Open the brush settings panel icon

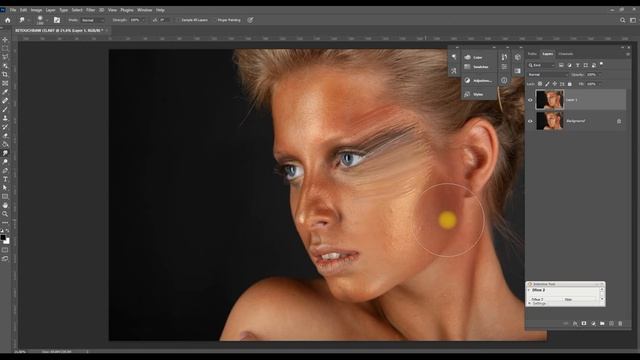tap(57, 20)
